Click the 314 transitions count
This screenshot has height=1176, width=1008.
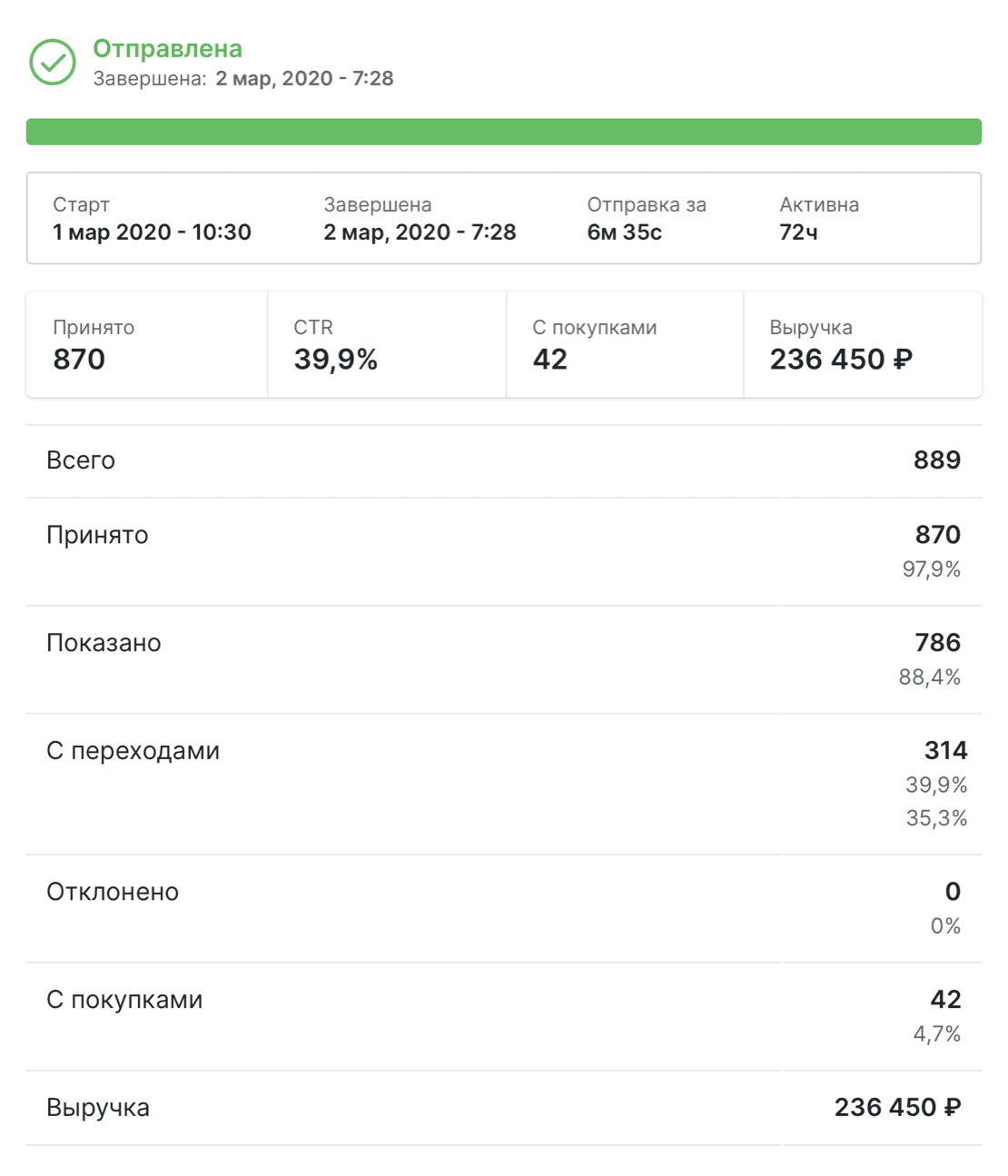click(945, 750)
